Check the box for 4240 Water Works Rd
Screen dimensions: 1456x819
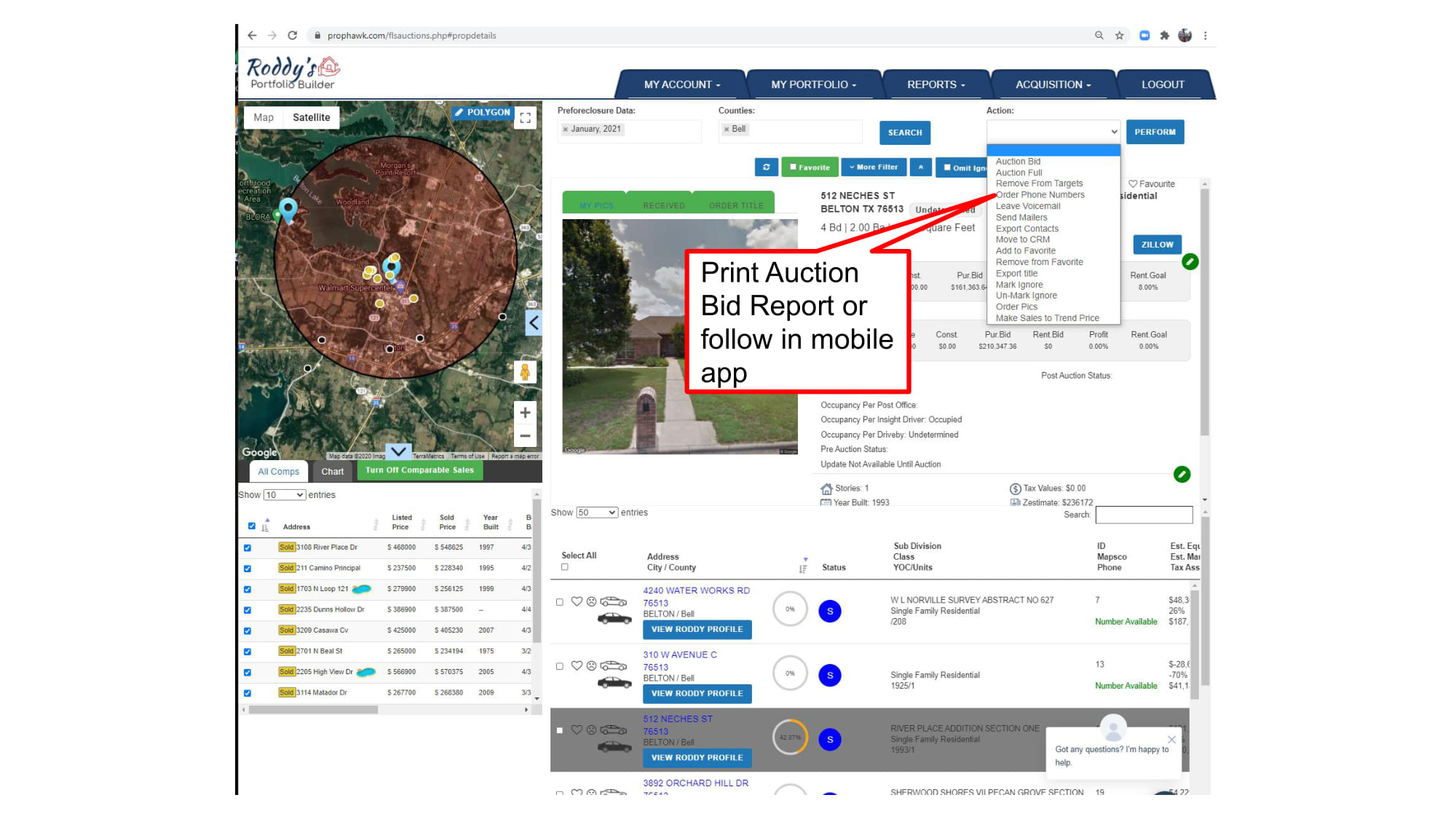point(560,602)
